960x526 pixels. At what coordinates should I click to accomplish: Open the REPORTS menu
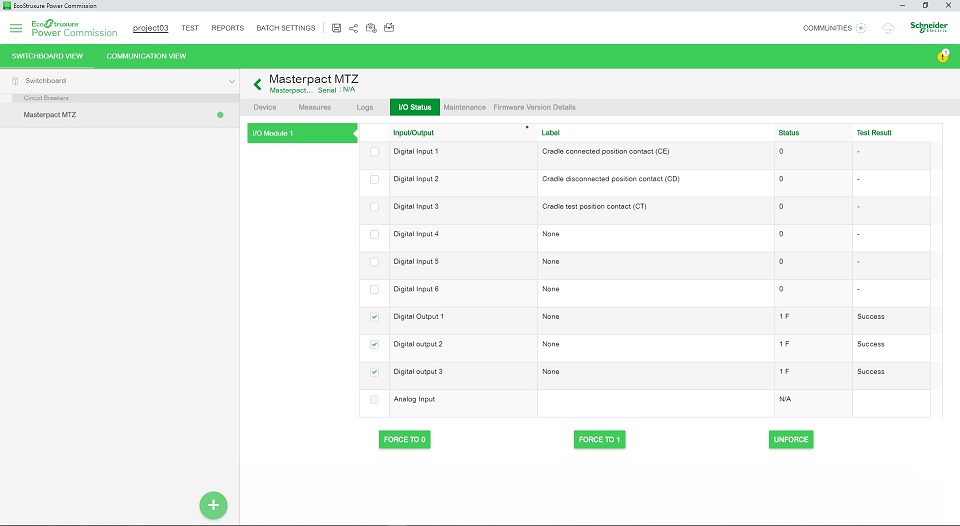228,28
